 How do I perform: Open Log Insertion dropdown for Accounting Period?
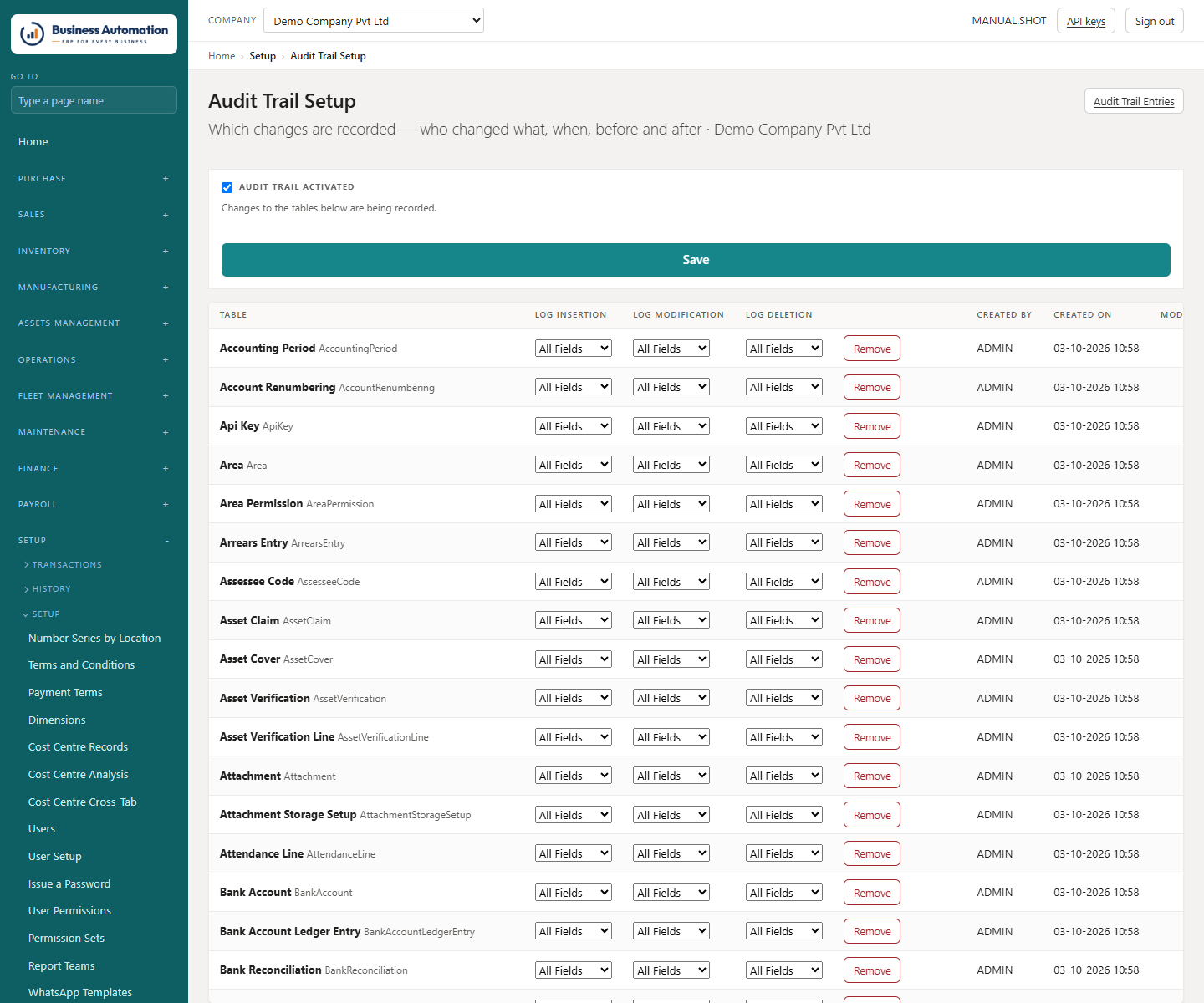click(x=574, y=349)
